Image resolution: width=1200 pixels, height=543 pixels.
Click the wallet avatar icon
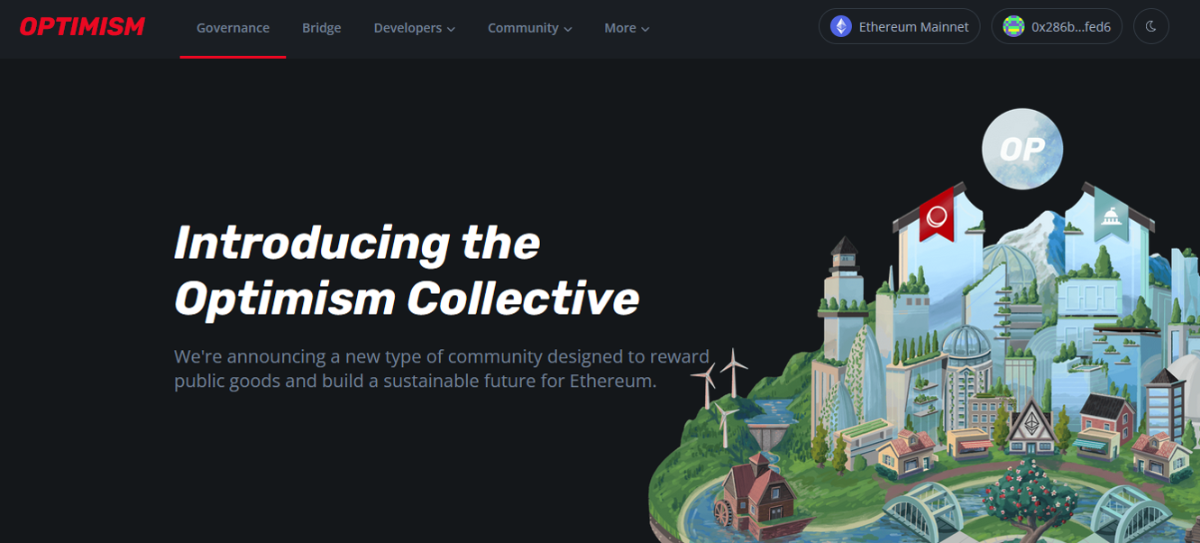tap(1014, 27)
